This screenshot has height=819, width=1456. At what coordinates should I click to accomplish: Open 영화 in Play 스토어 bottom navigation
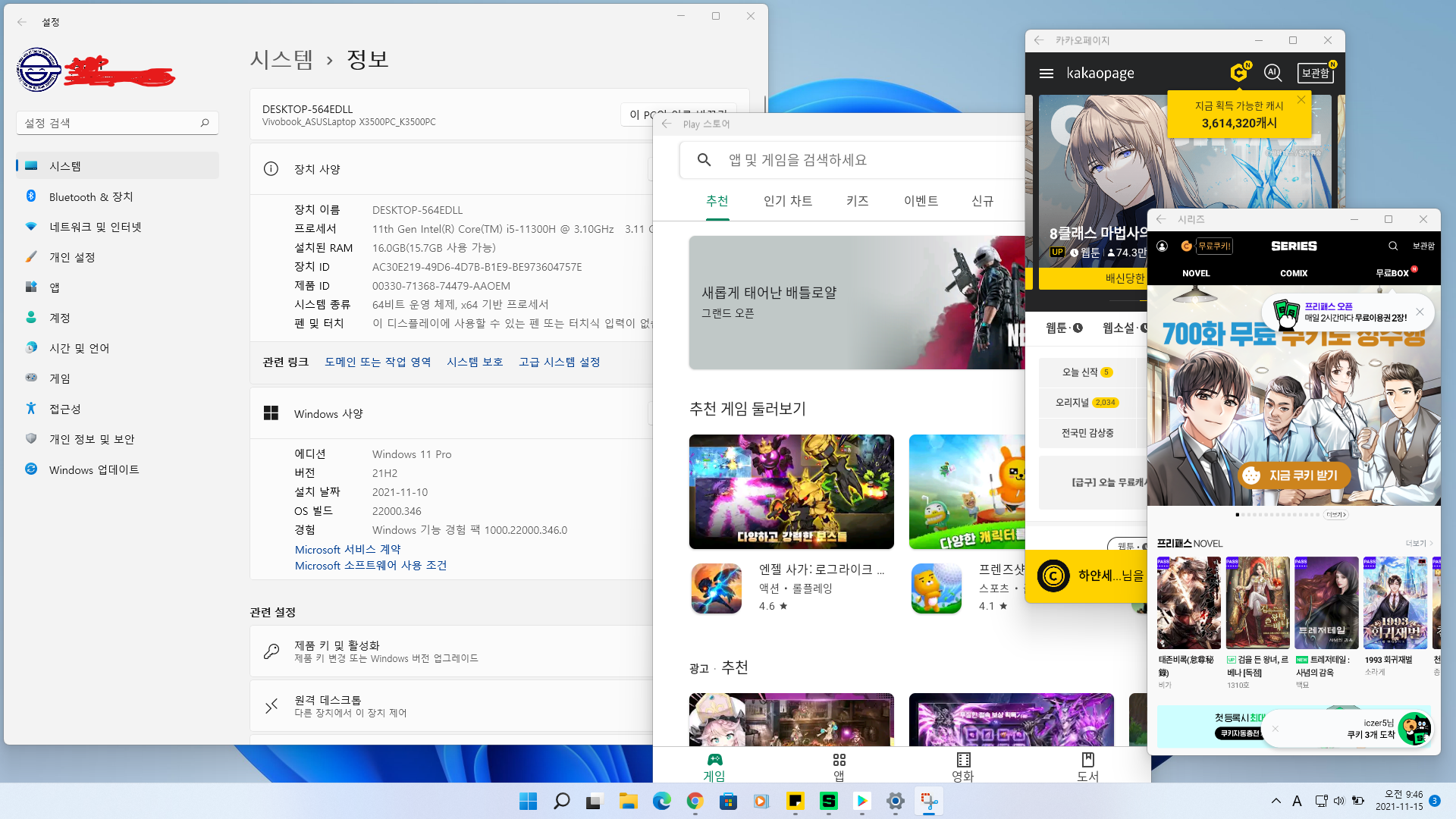[x=963, y=767]
